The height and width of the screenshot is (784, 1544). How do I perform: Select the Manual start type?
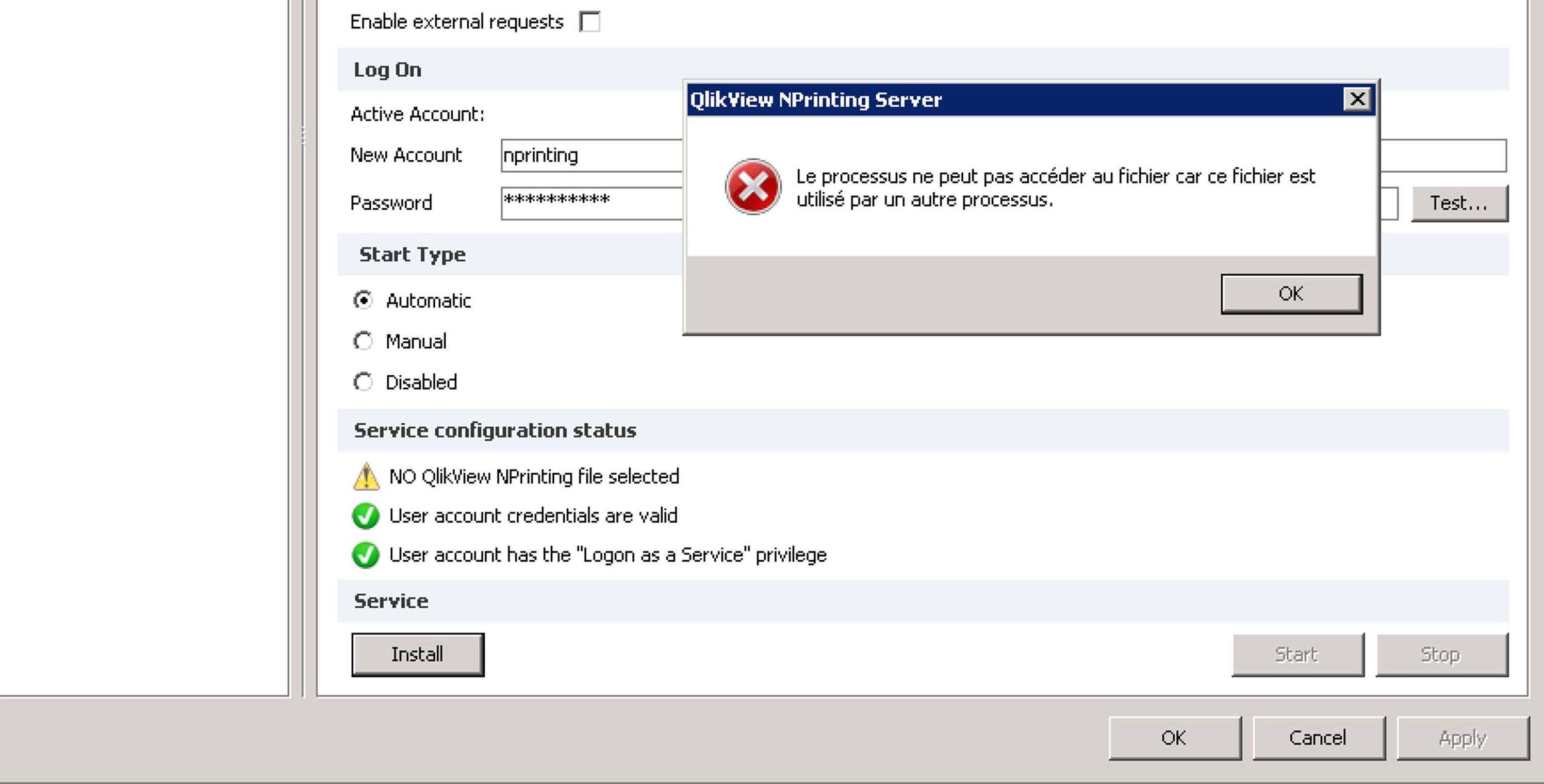point(363,341)
